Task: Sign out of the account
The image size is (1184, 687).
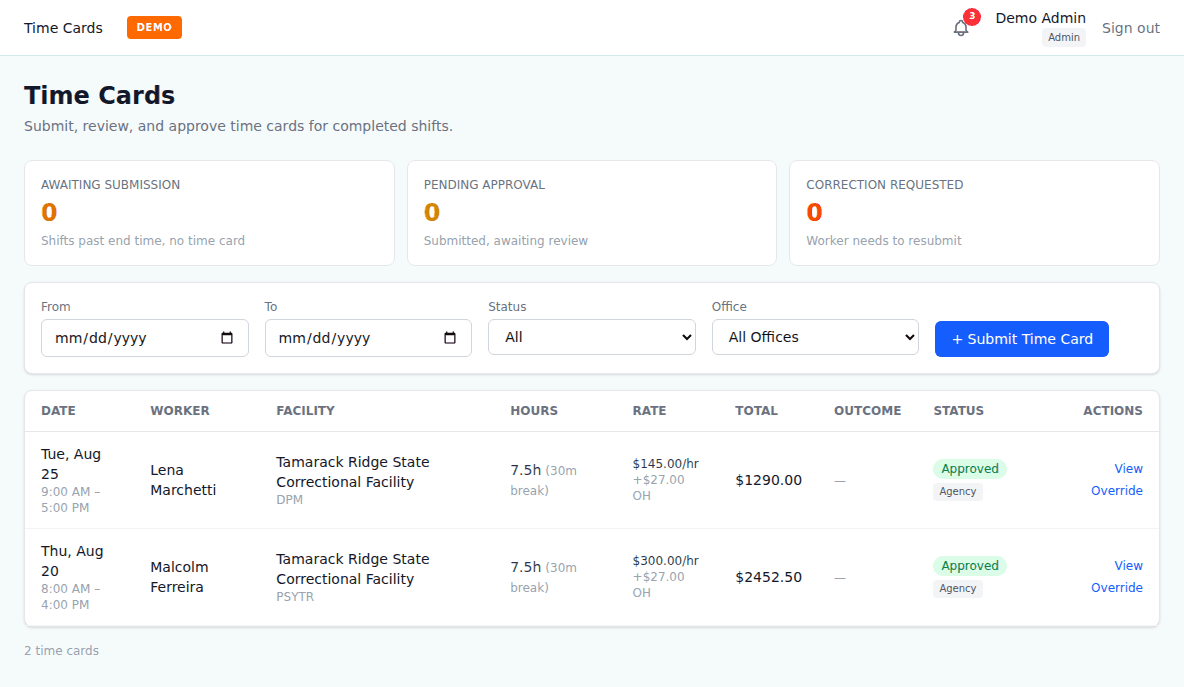Action: coord(1130,28)
